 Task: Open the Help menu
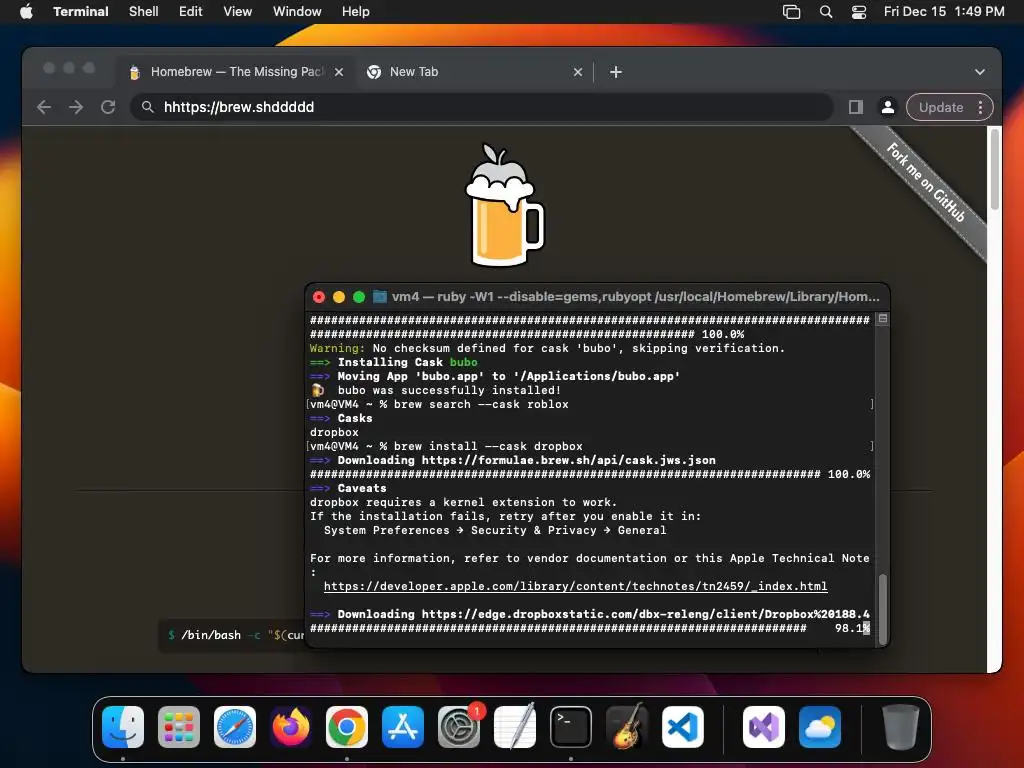(x=355, y=11)
